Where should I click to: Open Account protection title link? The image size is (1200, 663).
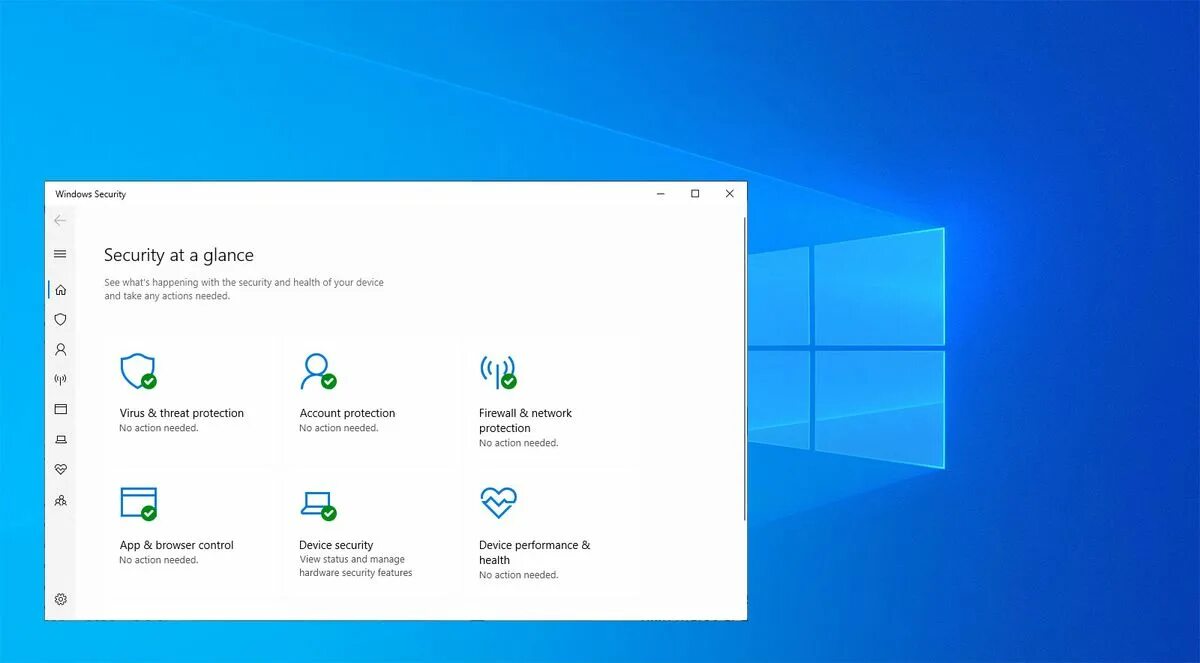[x=347, y=413]
